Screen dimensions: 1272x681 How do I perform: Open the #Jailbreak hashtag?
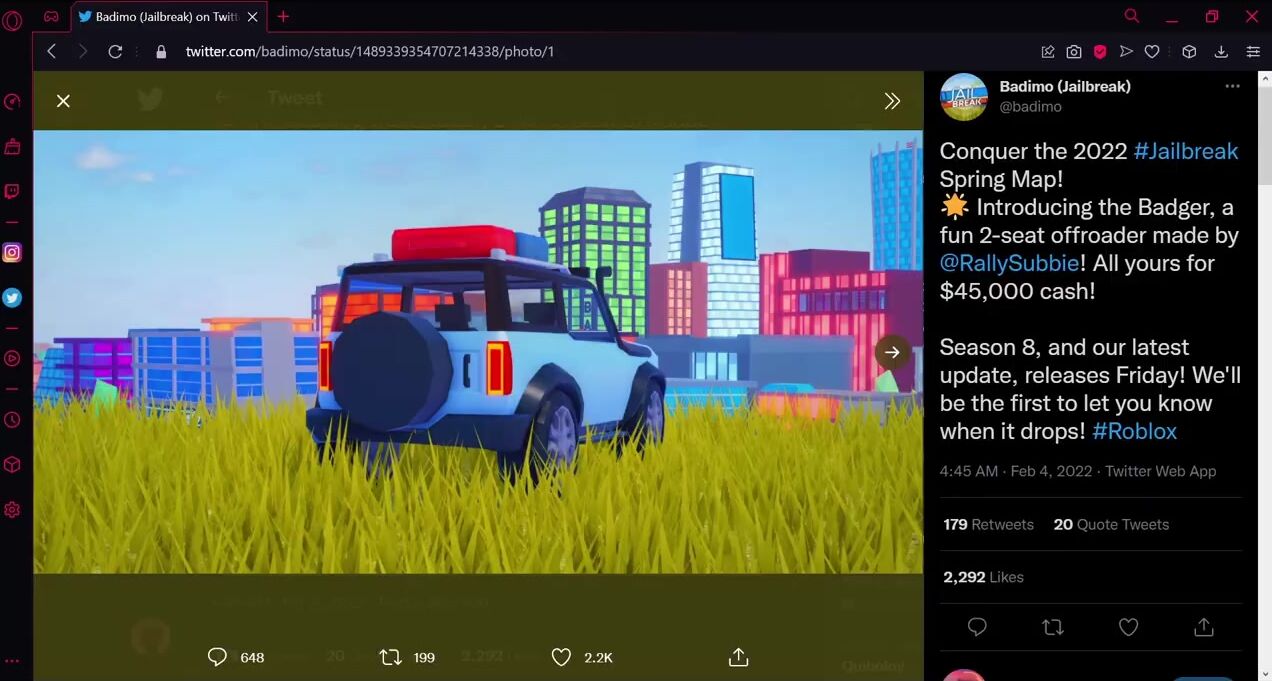(1185, 151)
